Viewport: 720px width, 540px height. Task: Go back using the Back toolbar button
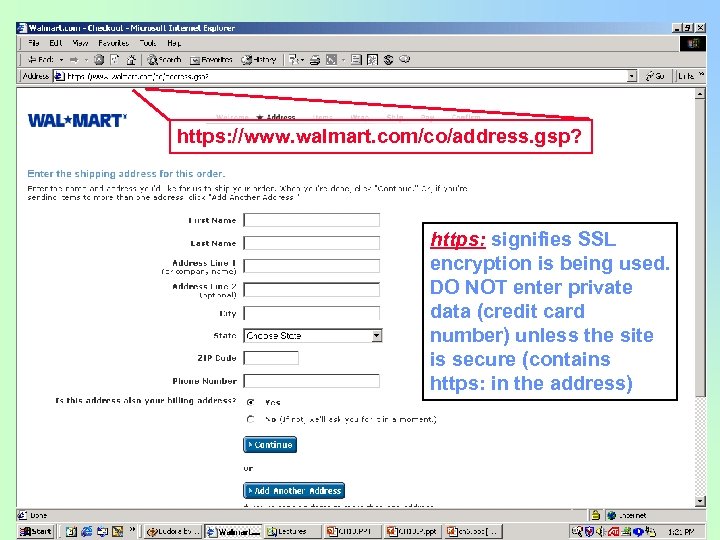[x=40, y=60]
